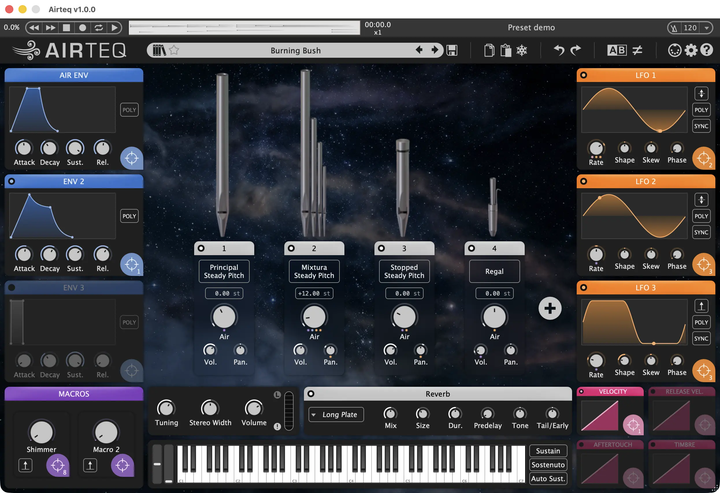Screen dimensions: 720x493
Task: Click pipe 2 transpose field +12.00 st
Action: pos(314,293)
